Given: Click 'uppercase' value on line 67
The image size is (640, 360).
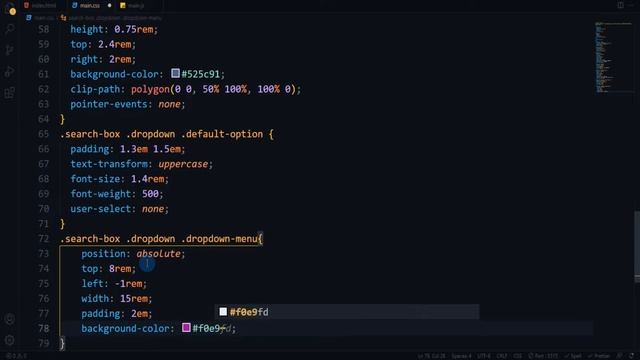Looking at the screenshot, I should pyautogui.click(x=183, y=164).
